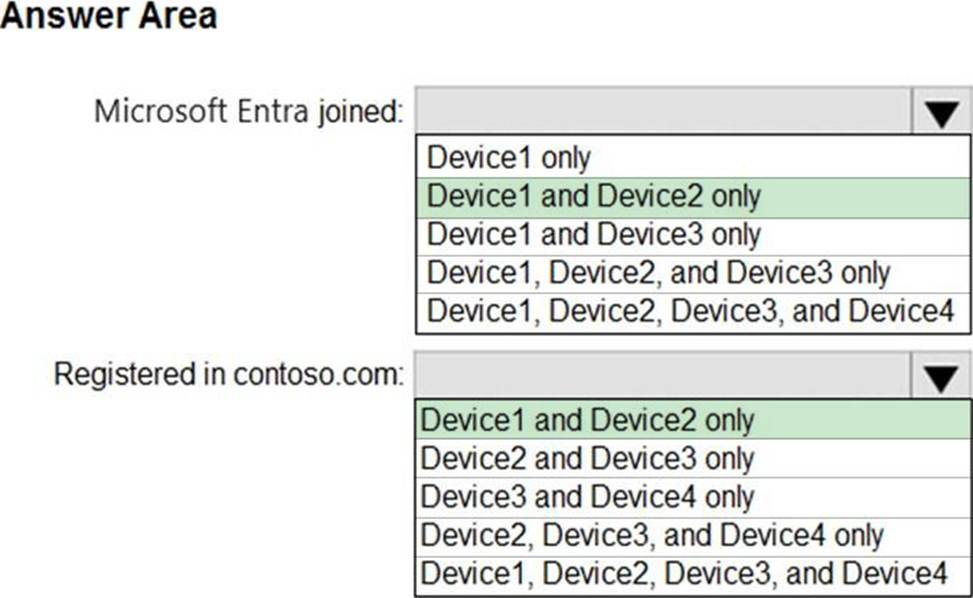973x598 pixels.
Task: Pick 'Device2, Device3, and Device4 only' option
Action: point(652,535)
